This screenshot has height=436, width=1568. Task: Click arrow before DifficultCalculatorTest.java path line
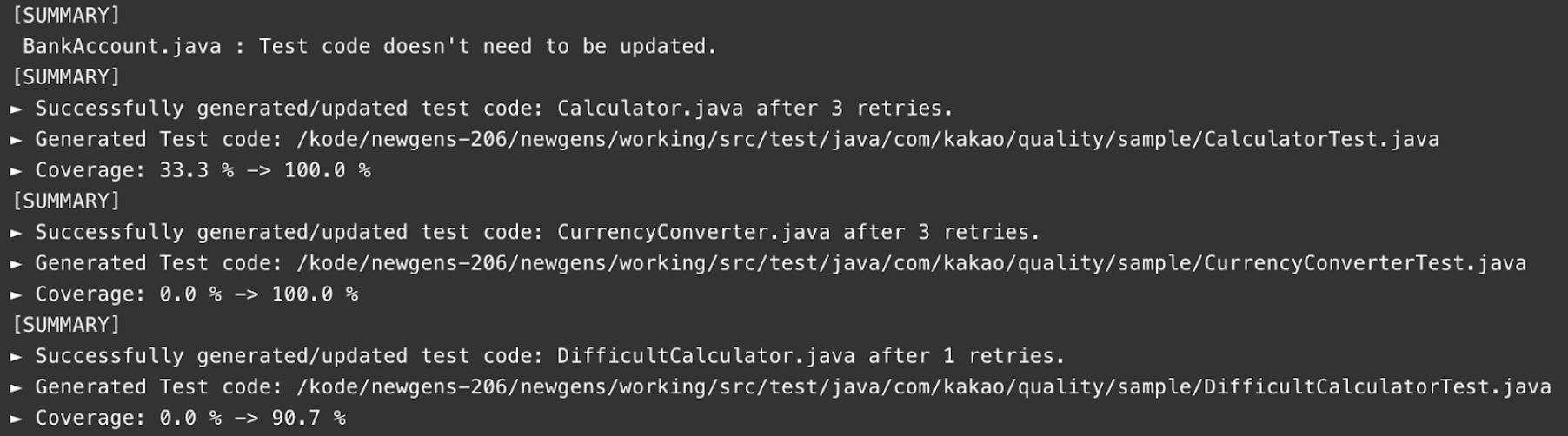click(17, 388)
